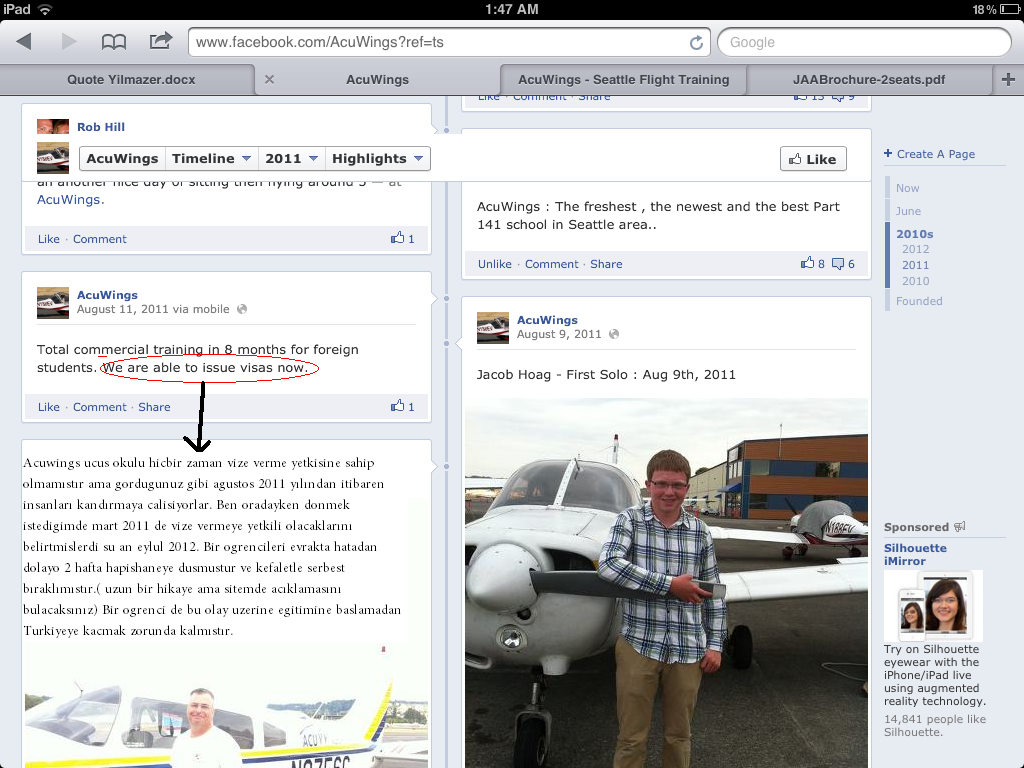
Task: View thumbs-up count on August 11 post
Action: tap(402, 406)
